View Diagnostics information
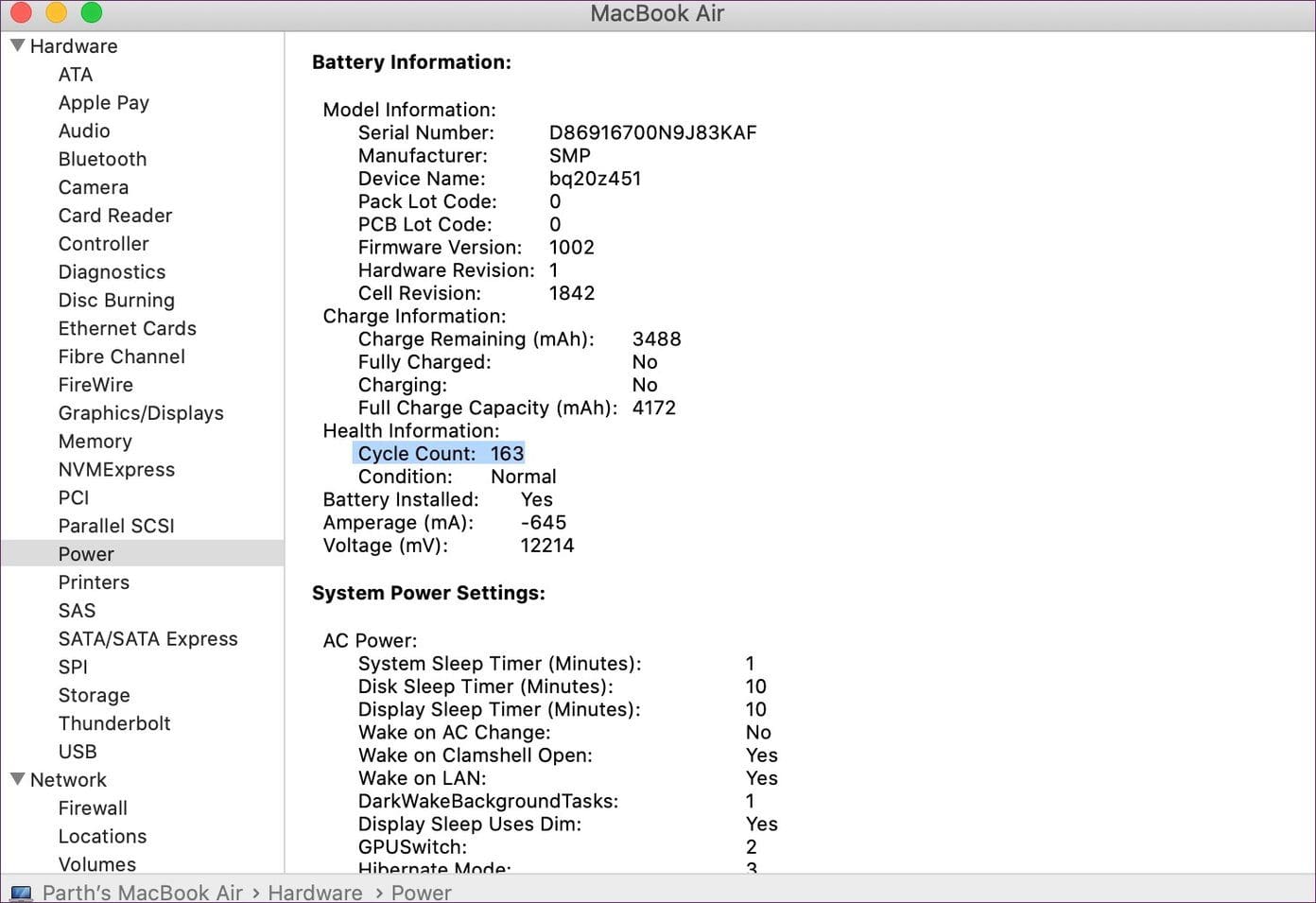Screen dimensions: 1316x903 112,272
